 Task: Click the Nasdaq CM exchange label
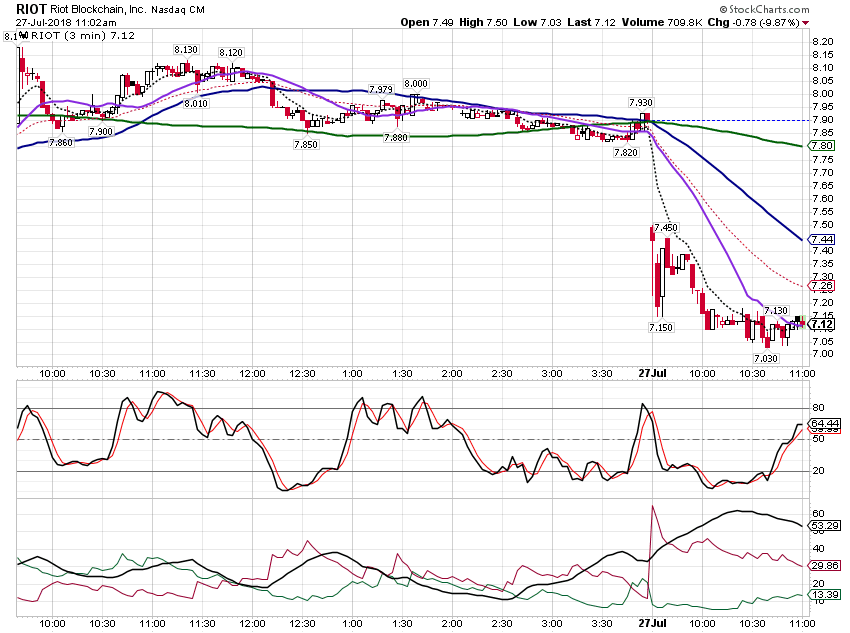[178, 10]
